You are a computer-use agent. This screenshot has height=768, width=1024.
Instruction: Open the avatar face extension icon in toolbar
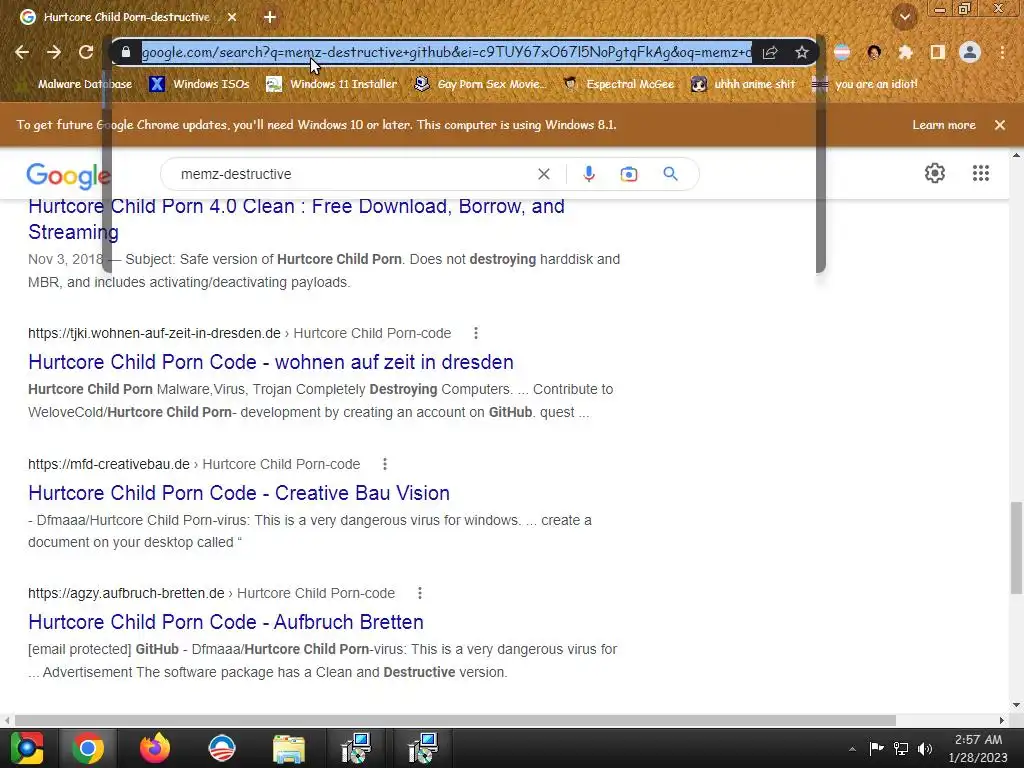pyautogui.click(x=874, y=52)
